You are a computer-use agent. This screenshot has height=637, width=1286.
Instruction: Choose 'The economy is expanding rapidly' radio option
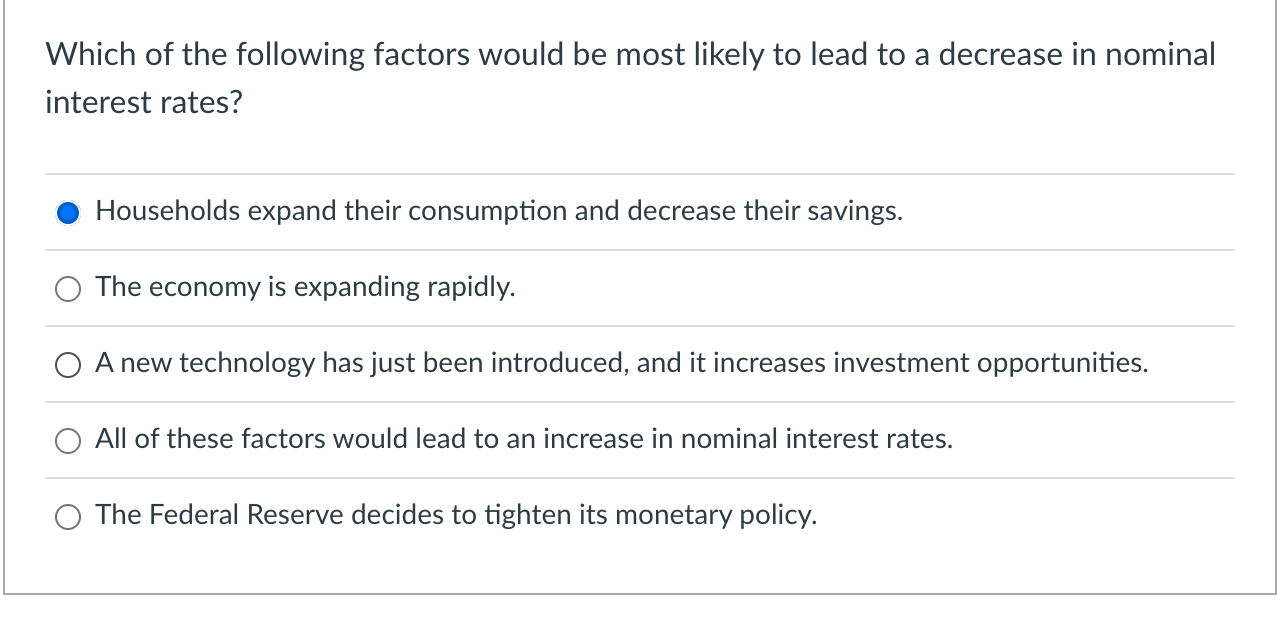pyautogui.click(x=68, y=288)
